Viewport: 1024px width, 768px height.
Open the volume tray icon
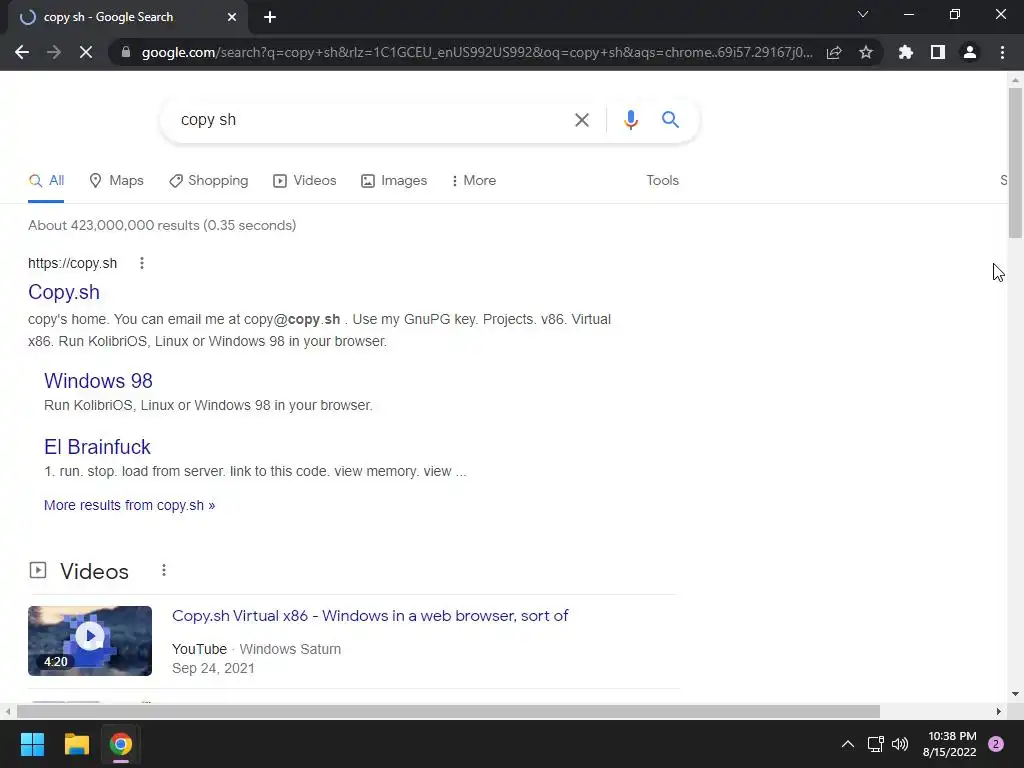coord(900,744)
